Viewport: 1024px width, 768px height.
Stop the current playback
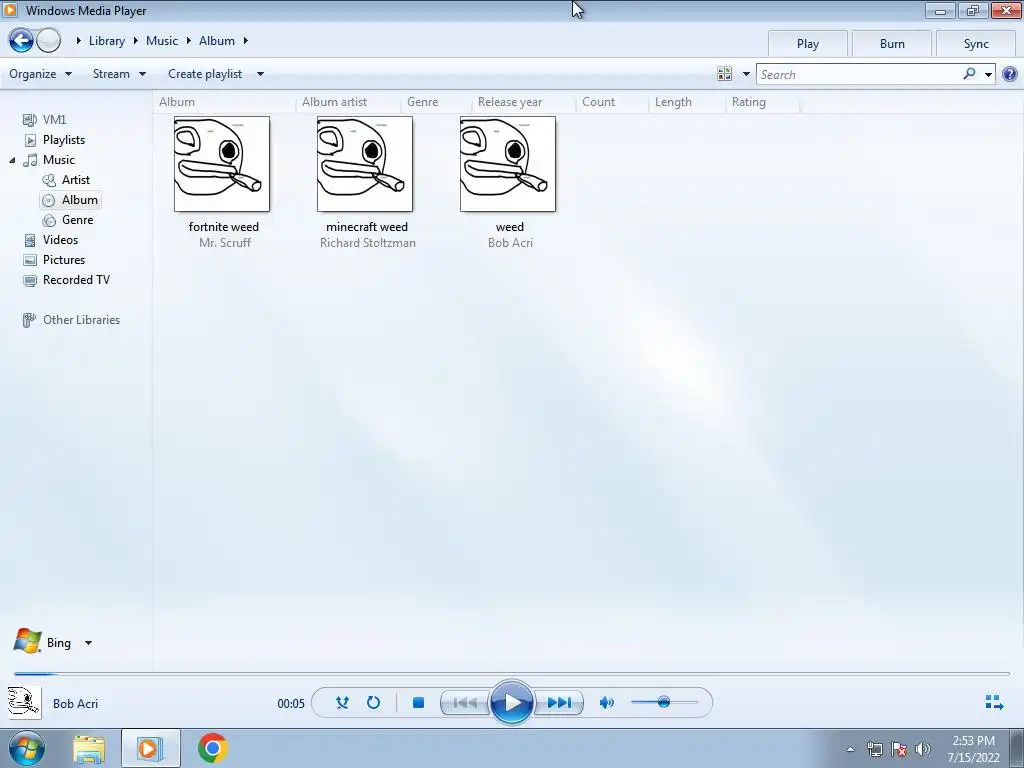419,703
